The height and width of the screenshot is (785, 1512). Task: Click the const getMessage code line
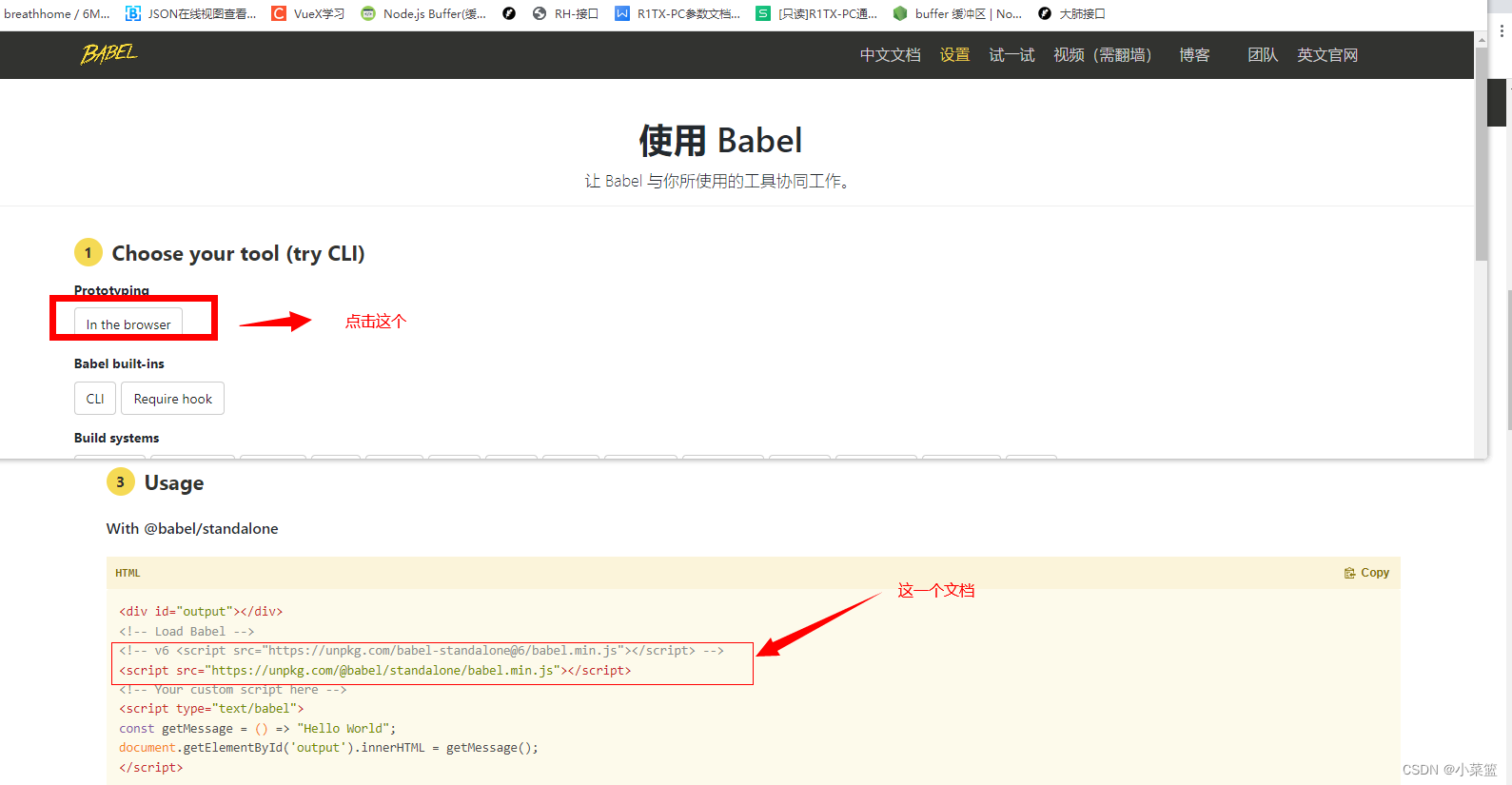point(257,728)
